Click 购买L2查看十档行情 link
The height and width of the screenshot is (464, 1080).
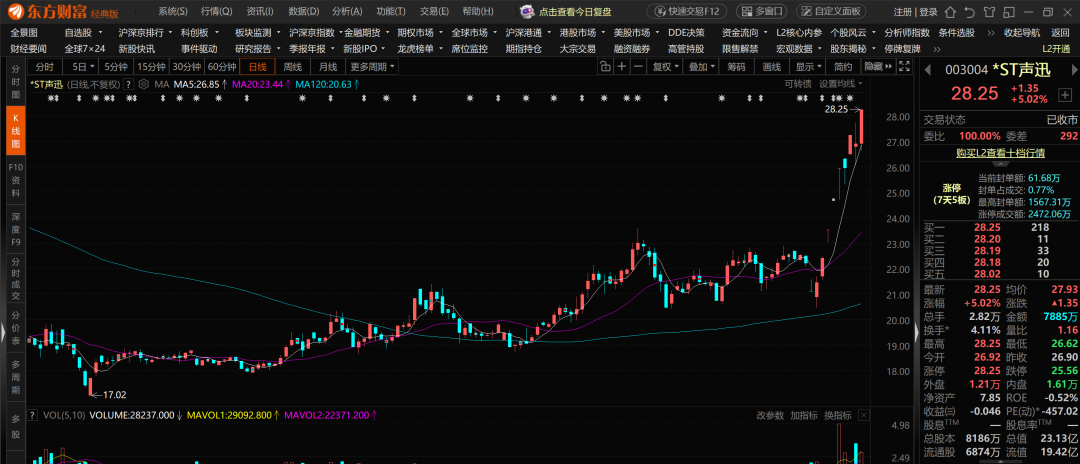(1001, 153)
